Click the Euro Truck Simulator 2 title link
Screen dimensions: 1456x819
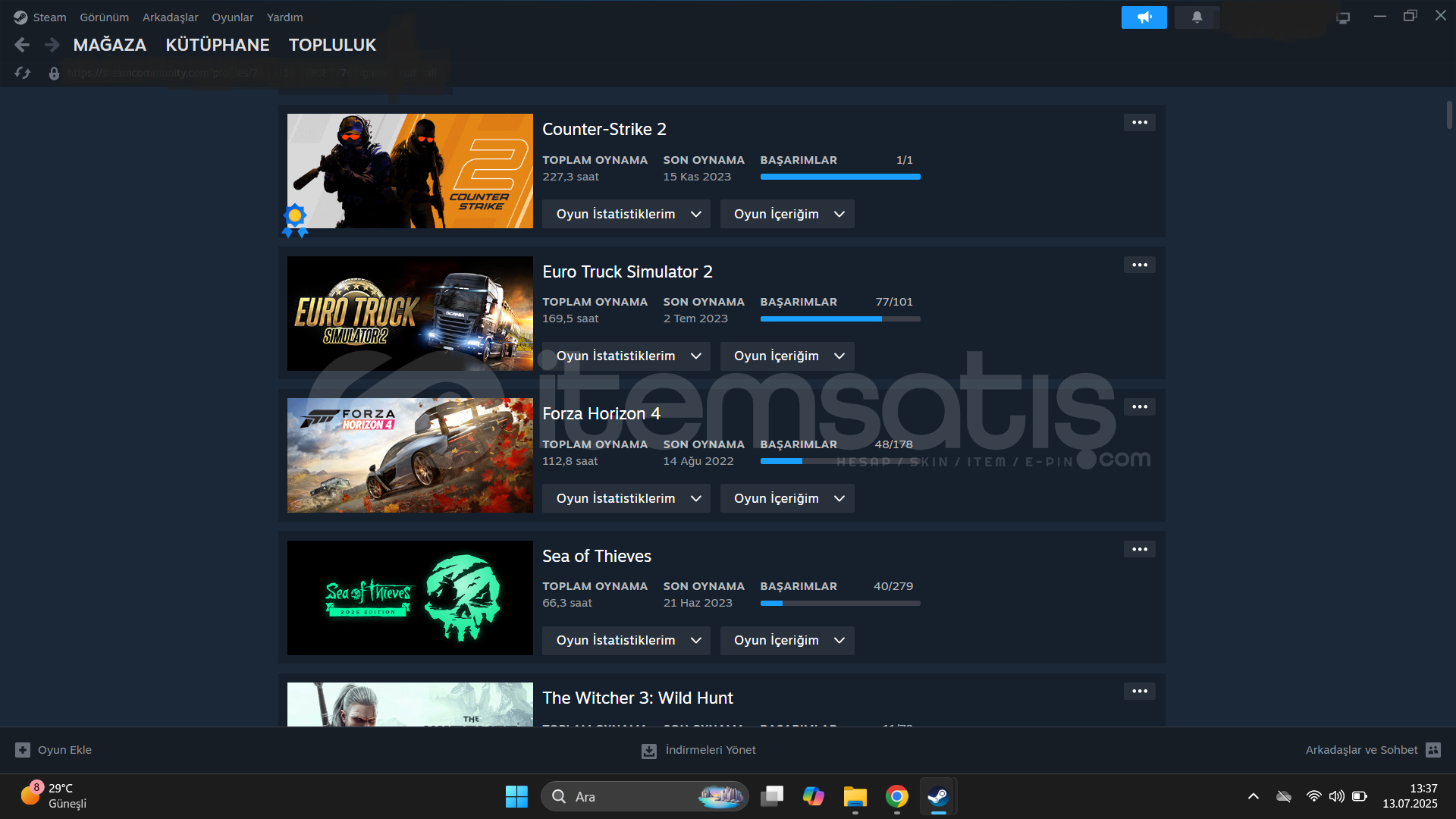627,271
